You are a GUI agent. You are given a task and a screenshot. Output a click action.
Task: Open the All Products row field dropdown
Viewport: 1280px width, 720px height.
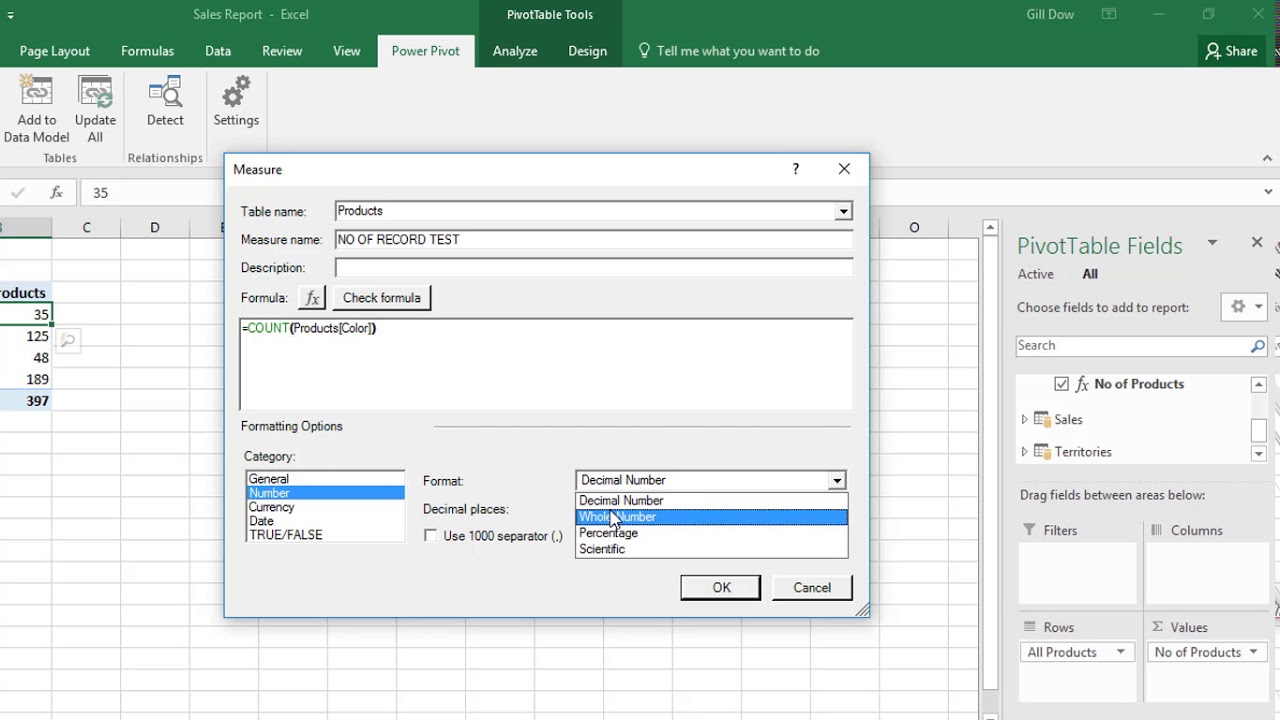click(x=1120, y=652)
